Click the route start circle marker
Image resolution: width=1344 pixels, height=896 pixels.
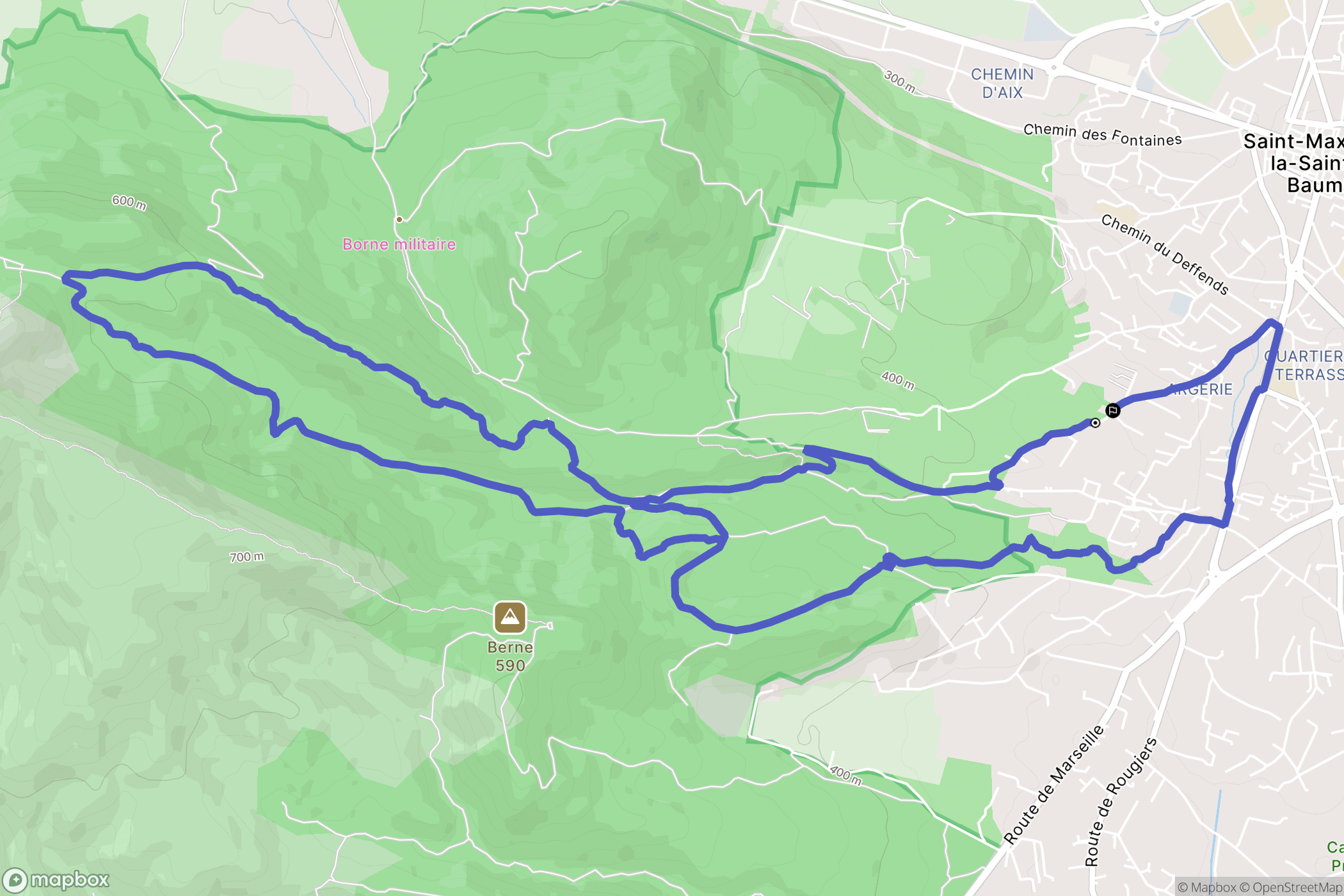click(x=1095, y=423)
